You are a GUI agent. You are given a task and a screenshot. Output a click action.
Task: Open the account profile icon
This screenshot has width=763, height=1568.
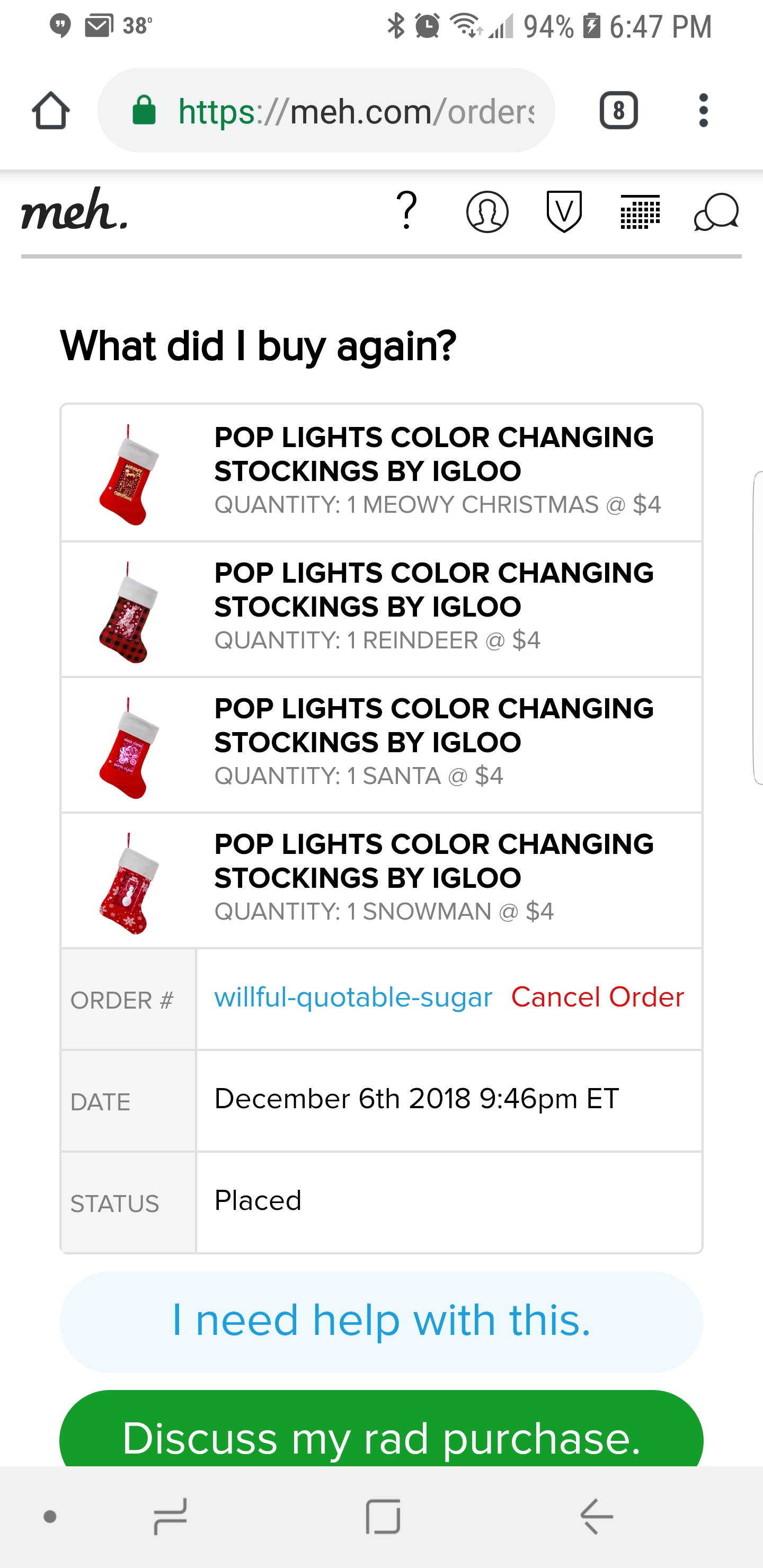[x=487, y=212]
